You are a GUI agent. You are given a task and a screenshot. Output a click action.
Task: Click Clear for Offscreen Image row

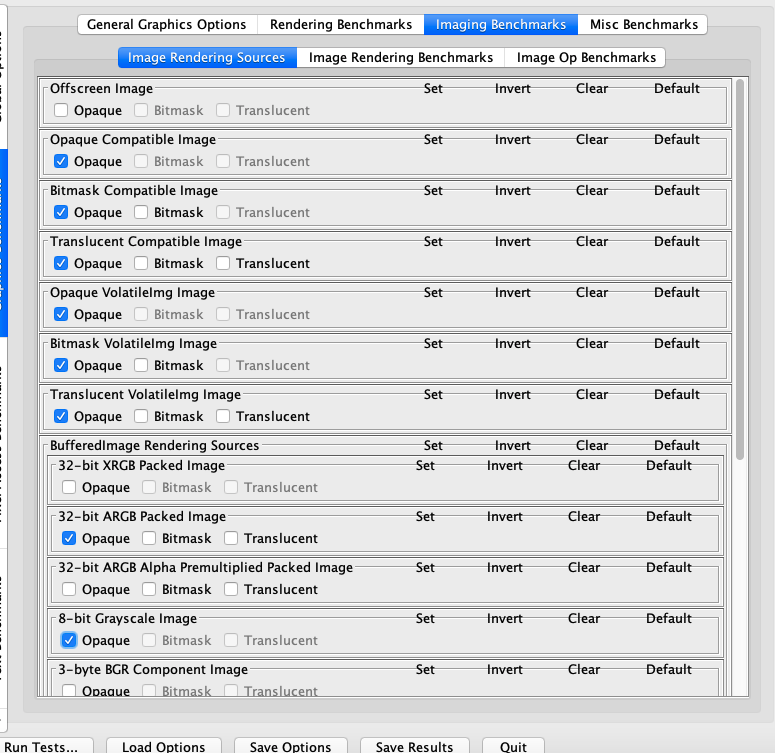(591, 88)
